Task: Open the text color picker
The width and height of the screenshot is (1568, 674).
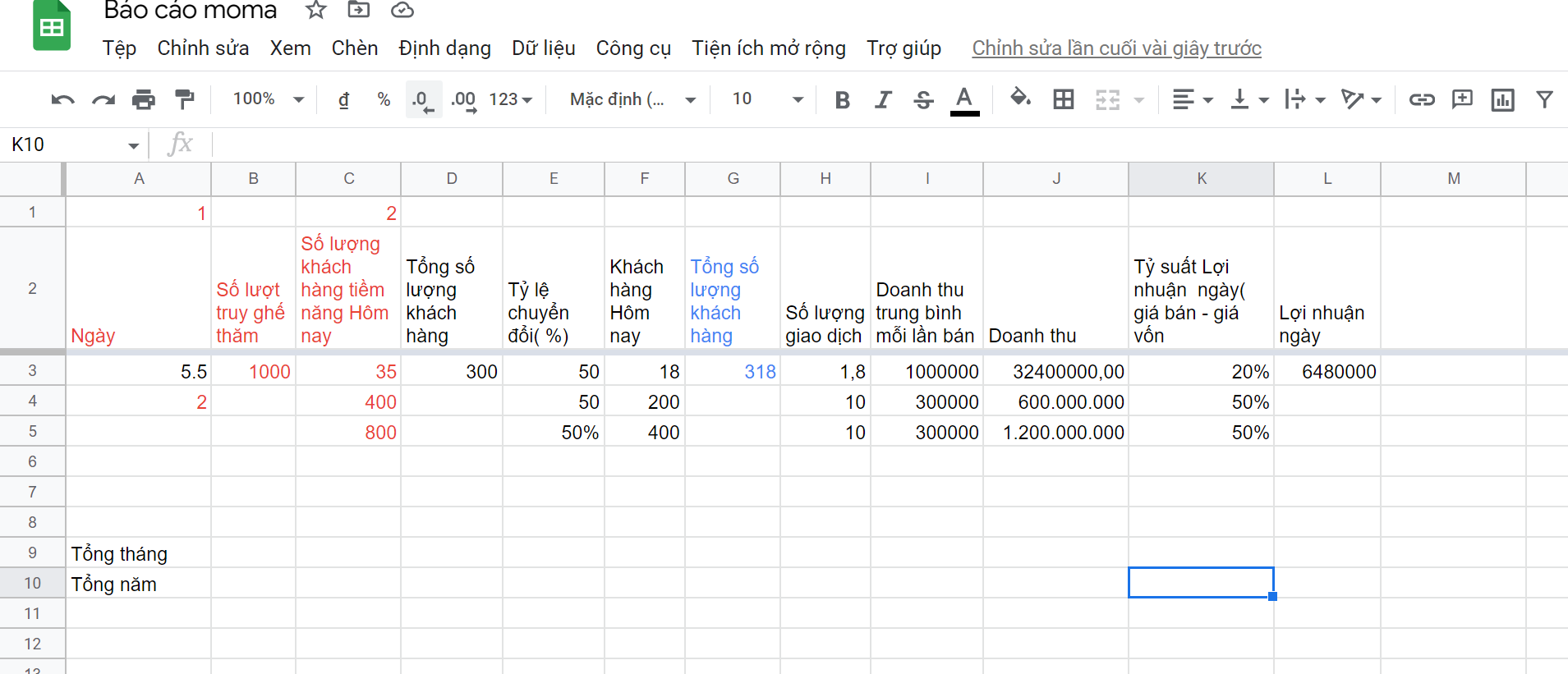Action: click(x=964, y=100)
